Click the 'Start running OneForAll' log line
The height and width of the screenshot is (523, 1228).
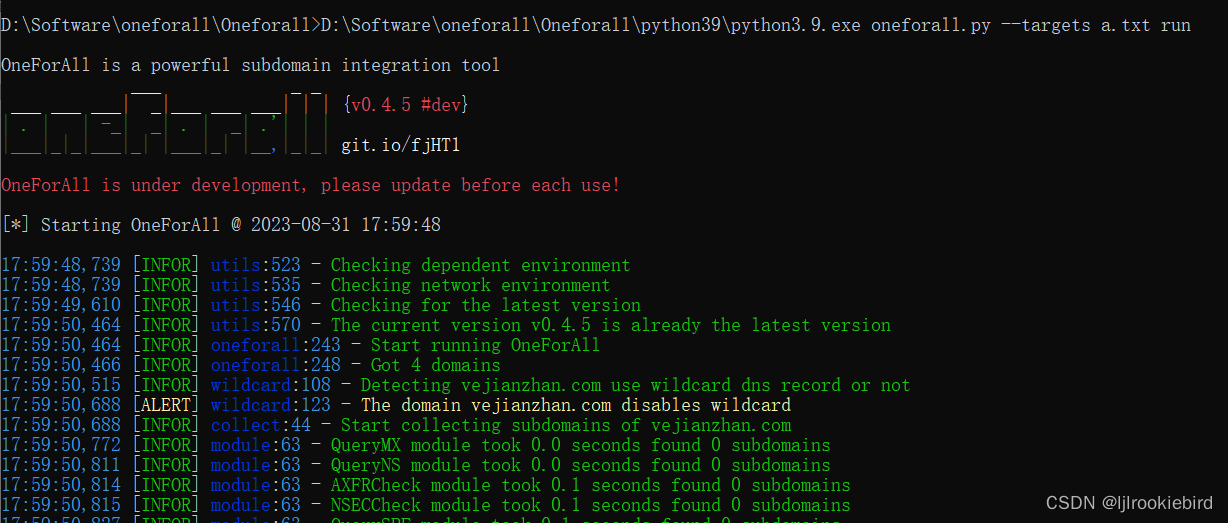coord(301,345)
